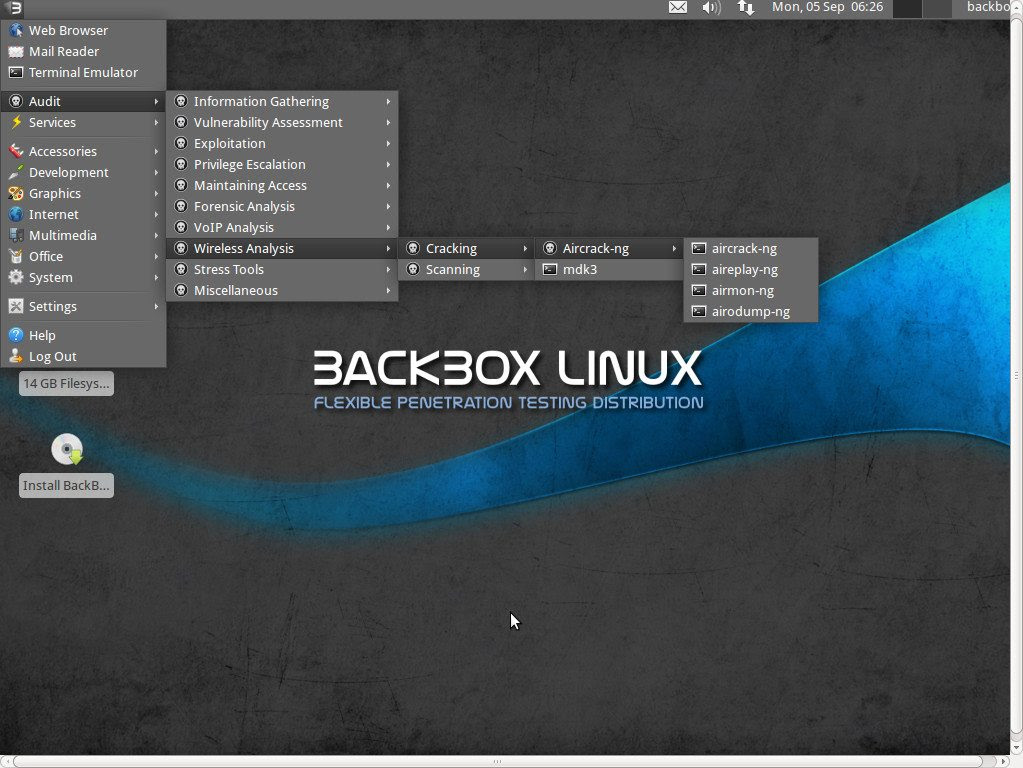Screen dimensions: 1023x768
Task: Switch to the second workspace in pager
Action: pos(938,8)
